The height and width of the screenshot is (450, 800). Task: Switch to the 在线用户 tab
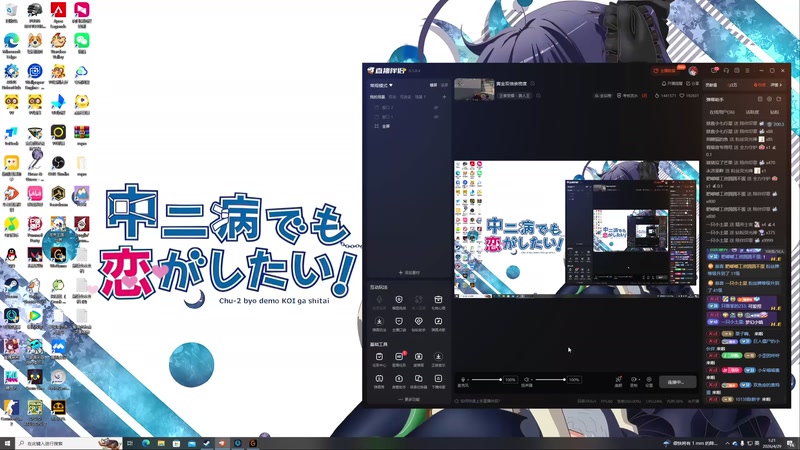tap(721, 112)
